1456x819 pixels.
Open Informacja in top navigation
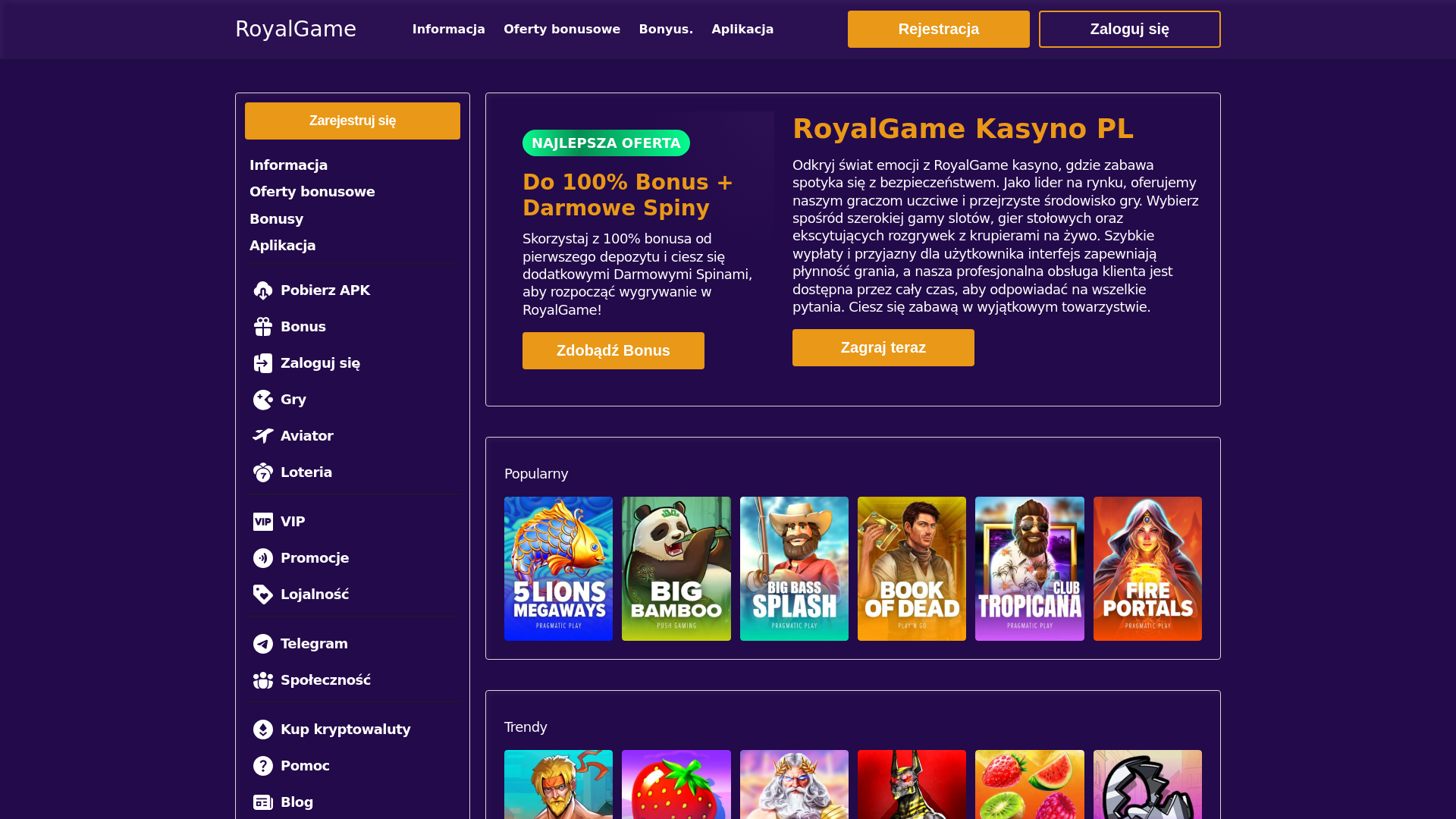pos(449,29)
